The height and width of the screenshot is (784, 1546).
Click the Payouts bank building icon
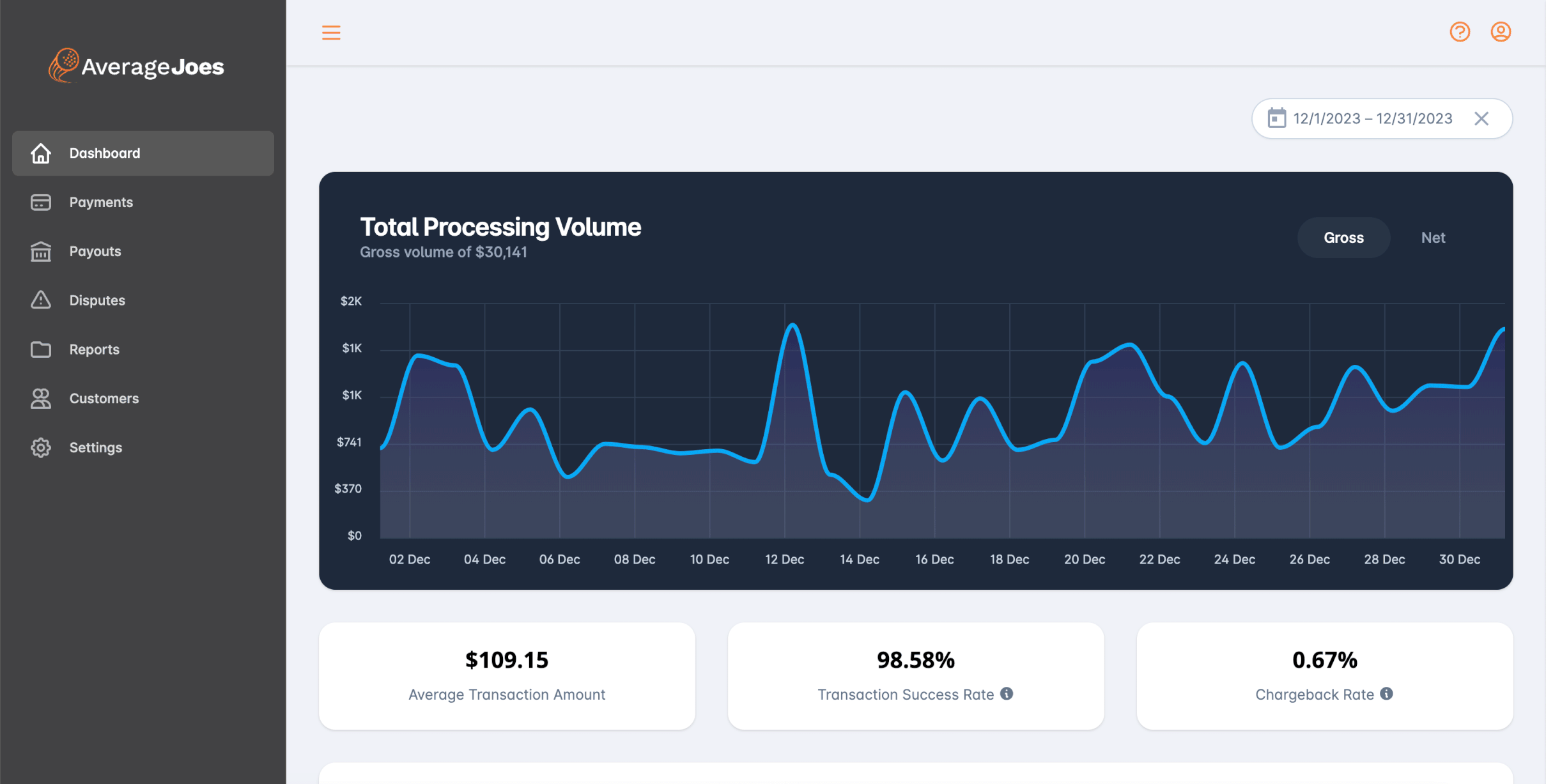pyautogui.click(x=41, y=251)
